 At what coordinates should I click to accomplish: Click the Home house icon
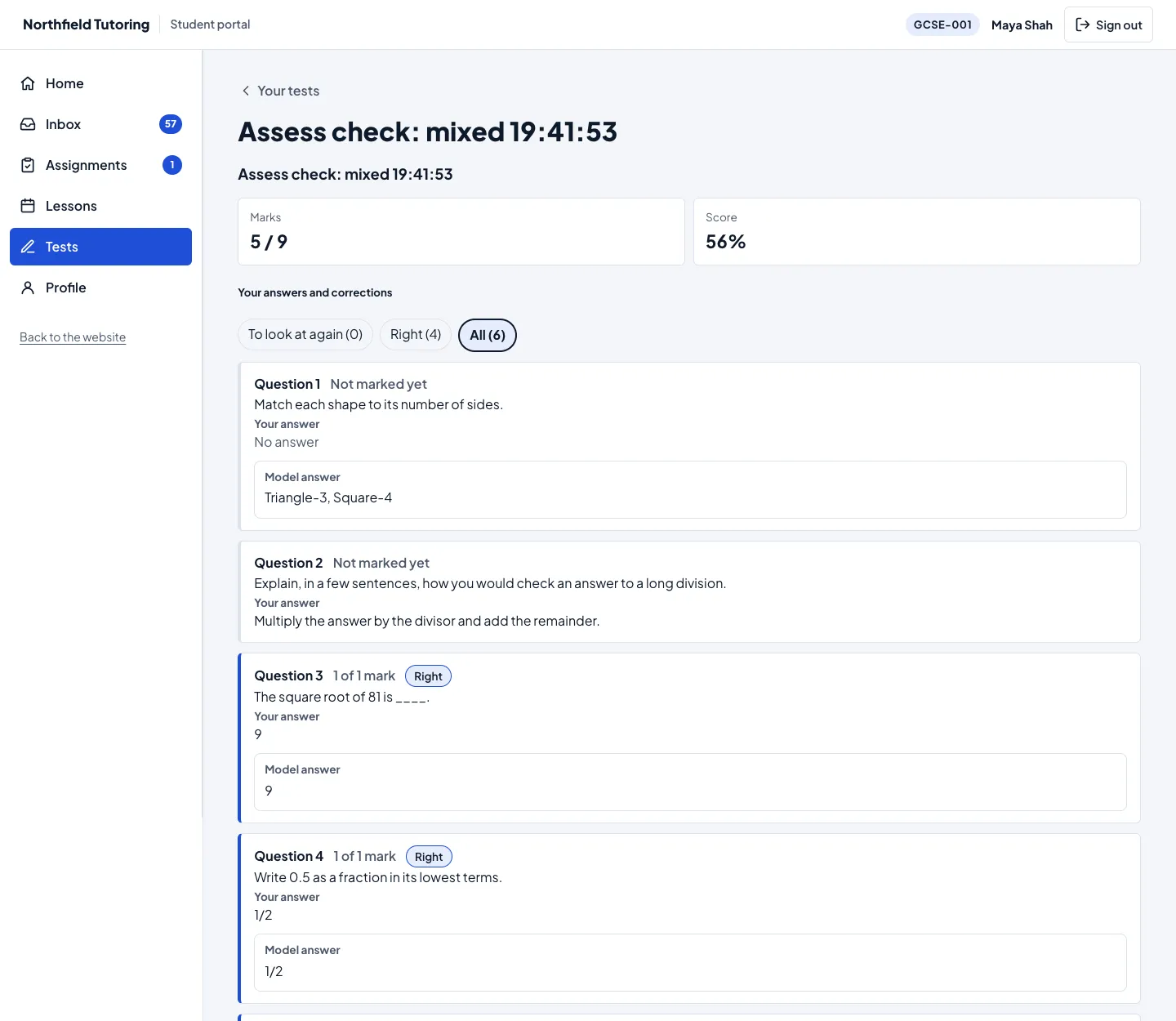(28, 83)
